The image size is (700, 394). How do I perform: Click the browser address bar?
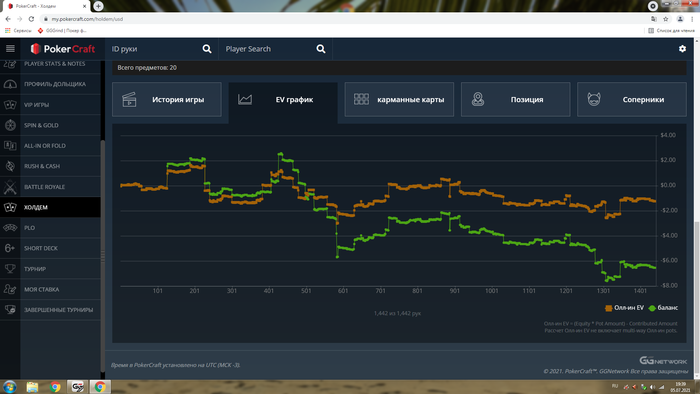344,19
